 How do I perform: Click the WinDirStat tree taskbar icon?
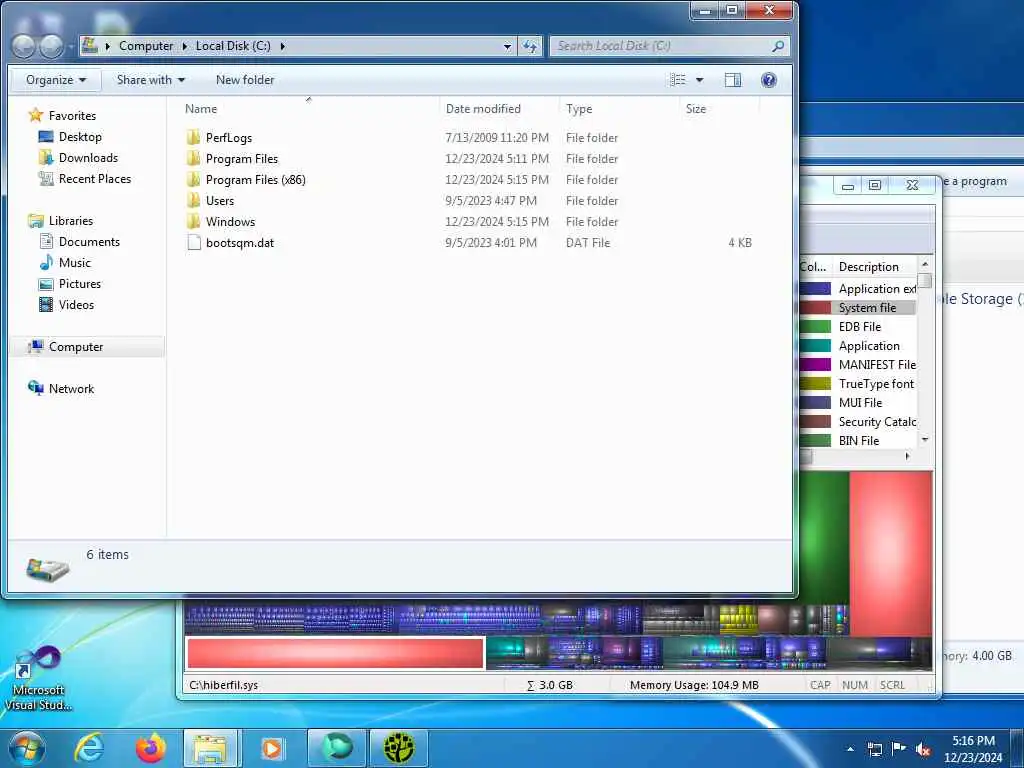pyautogui.click(x=398, y=748)
